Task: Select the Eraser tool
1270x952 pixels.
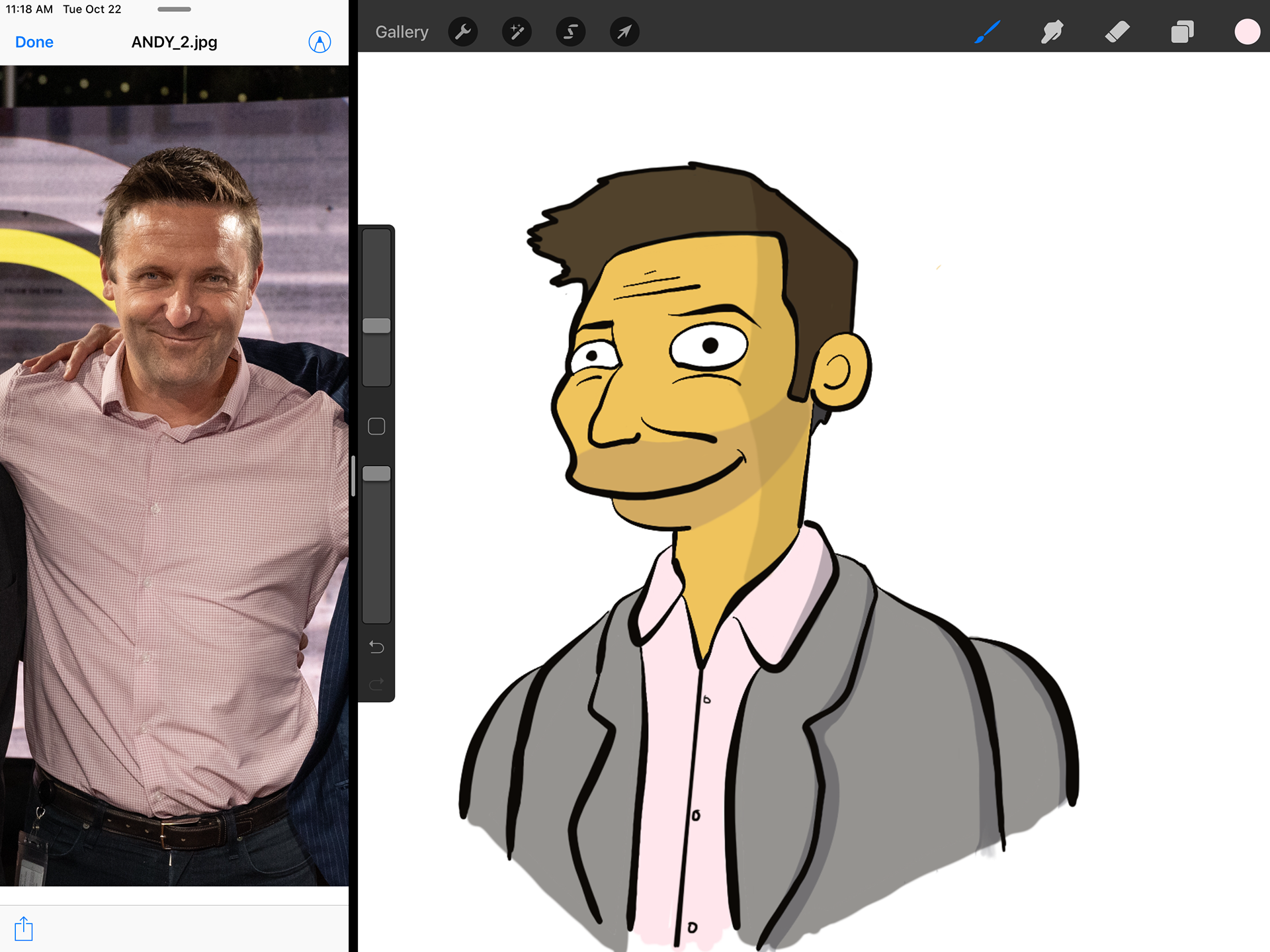Action: click(1117, 32)
